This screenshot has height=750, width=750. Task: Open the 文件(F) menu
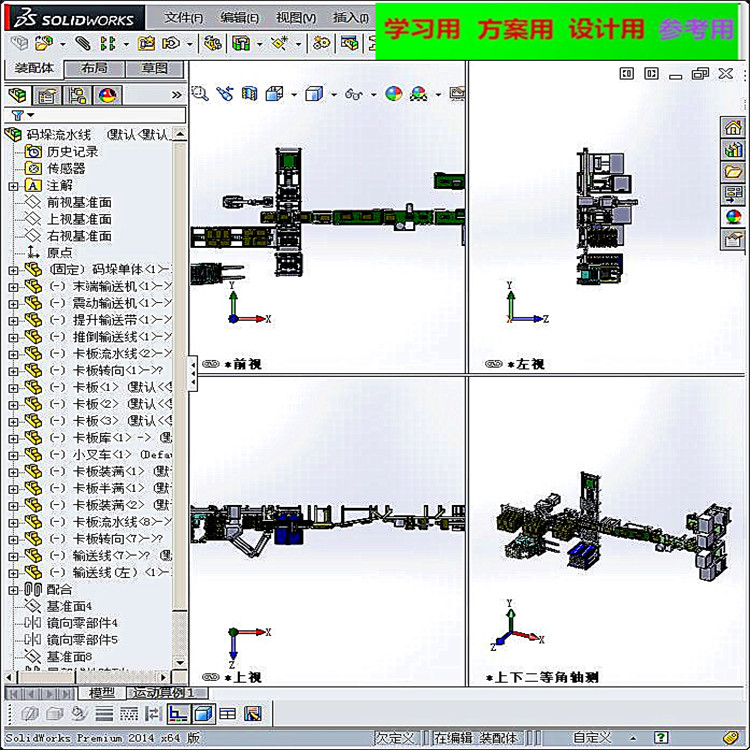[183, 18]
